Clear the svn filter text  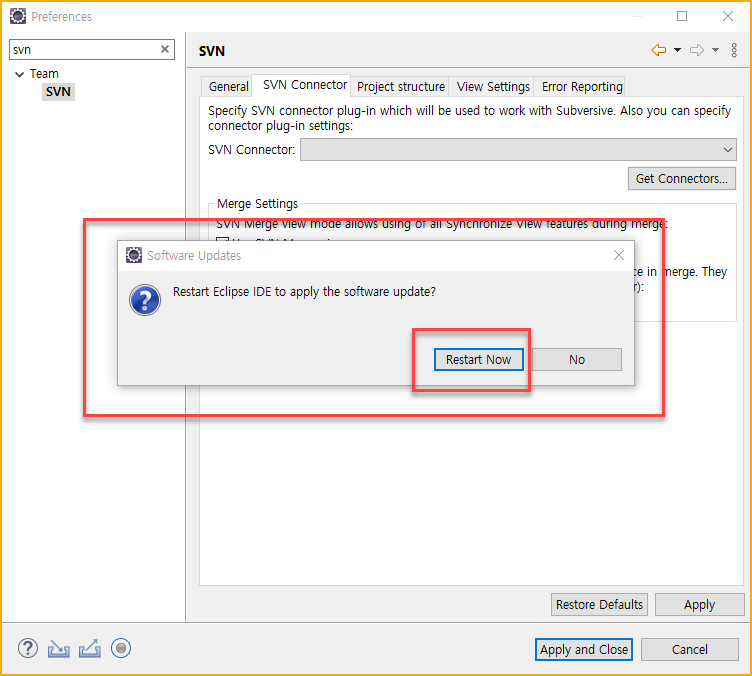[164, 49]
